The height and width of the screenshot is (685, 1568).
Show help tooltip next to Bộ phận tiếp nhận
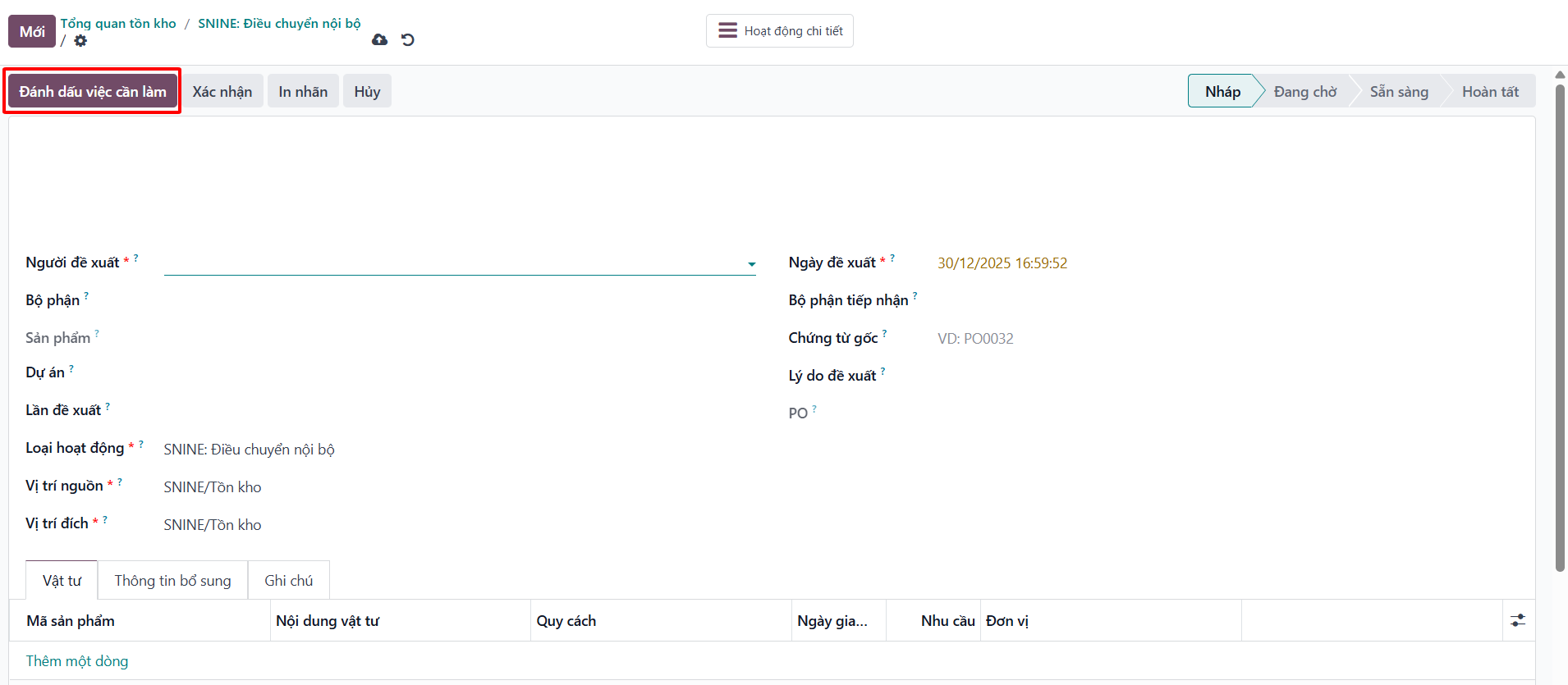coord(915,295)
